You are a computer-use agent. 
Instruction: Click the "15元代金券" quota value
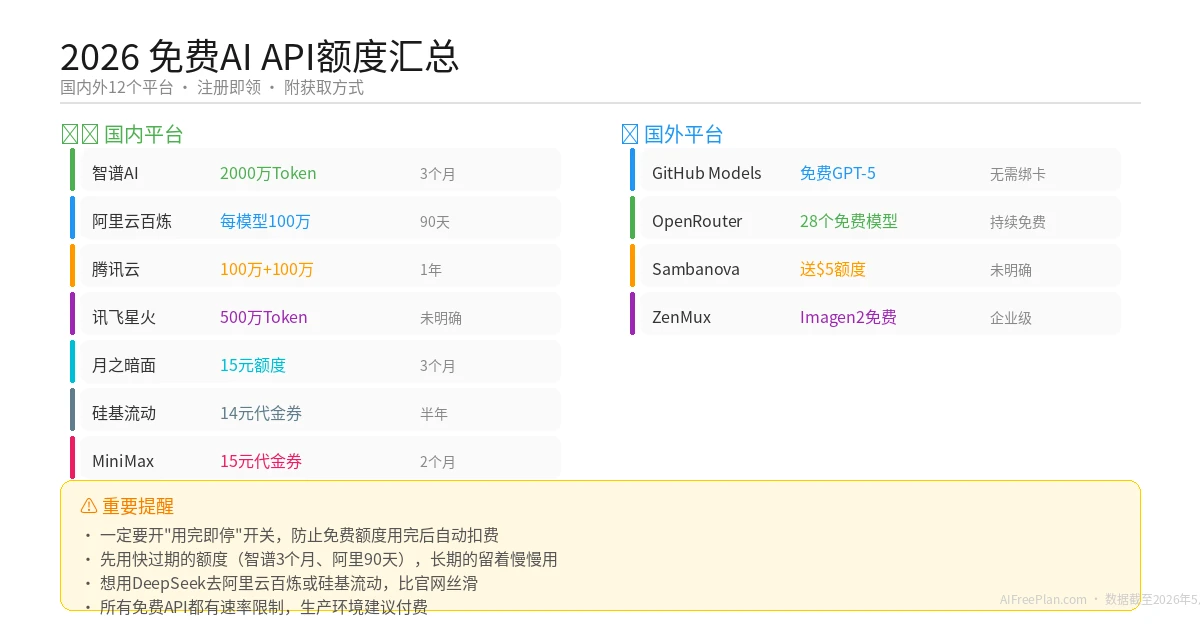[x=261, y=461]
